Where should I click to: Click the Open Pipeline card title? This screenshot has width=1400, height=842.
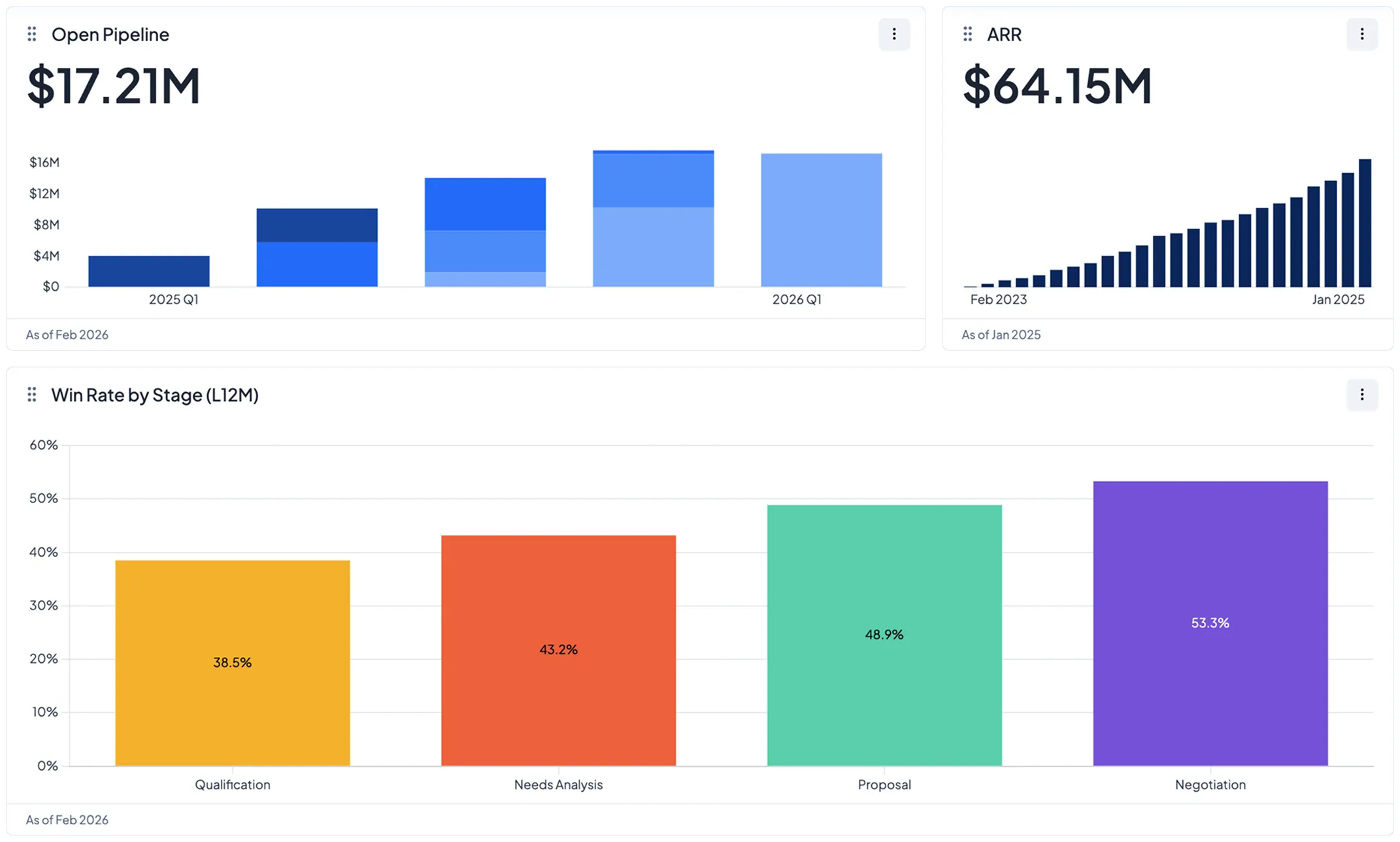(x=110, y=35)
